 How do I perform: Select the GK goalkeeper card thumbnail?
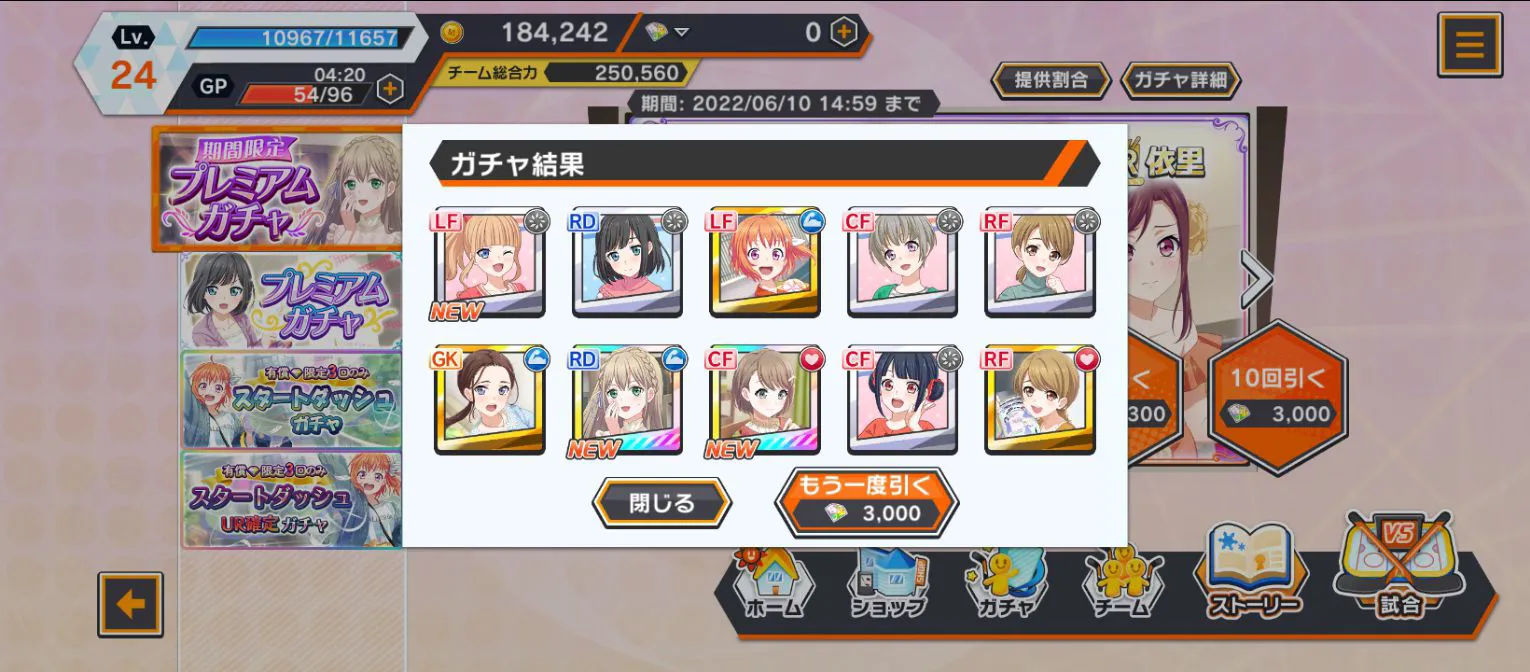point(490,400)
